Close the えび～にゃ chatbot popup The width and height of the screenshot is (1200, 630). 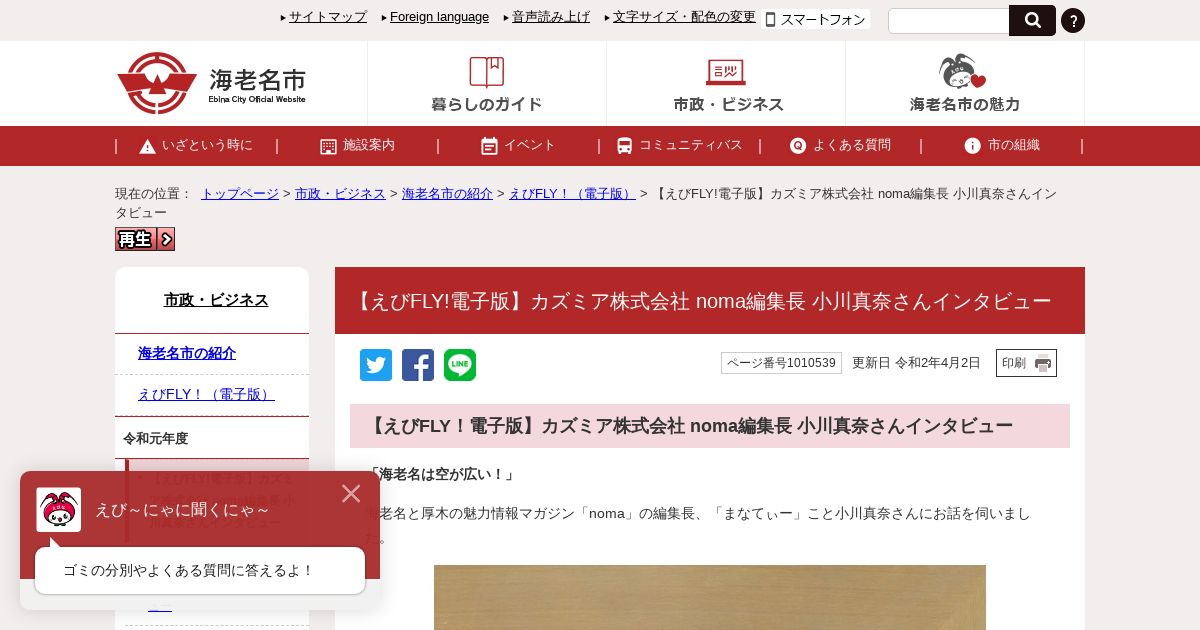coord(351,493)
